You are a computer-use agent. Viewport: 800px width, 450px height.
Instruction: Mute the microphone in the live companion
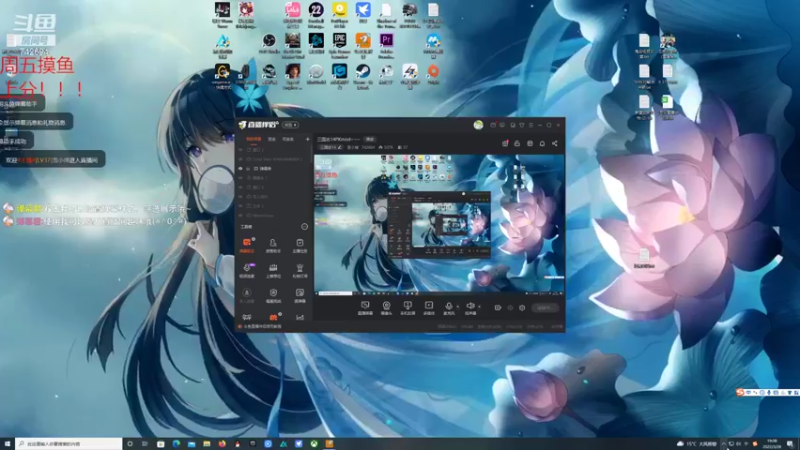[449, 307]
